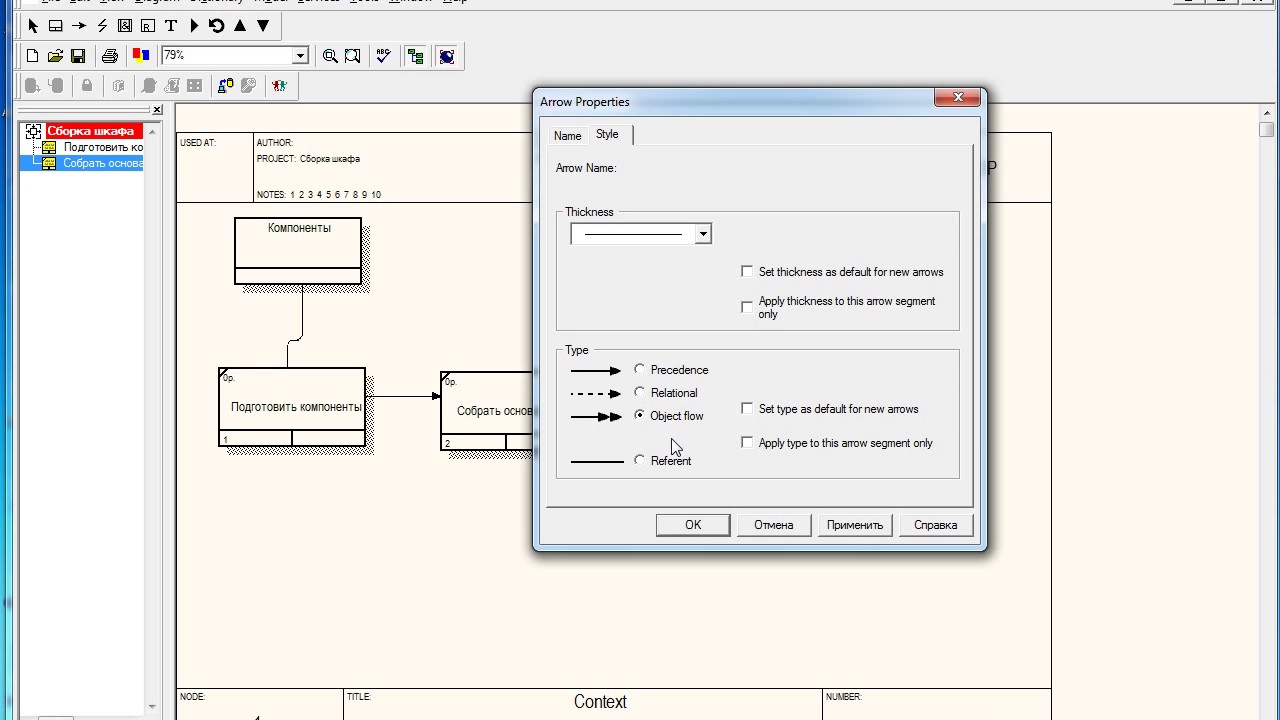This screenshot has height=720, width=1280.
Task: Click the Применить button
Action: pyautogui.click(x=855, y=525)
